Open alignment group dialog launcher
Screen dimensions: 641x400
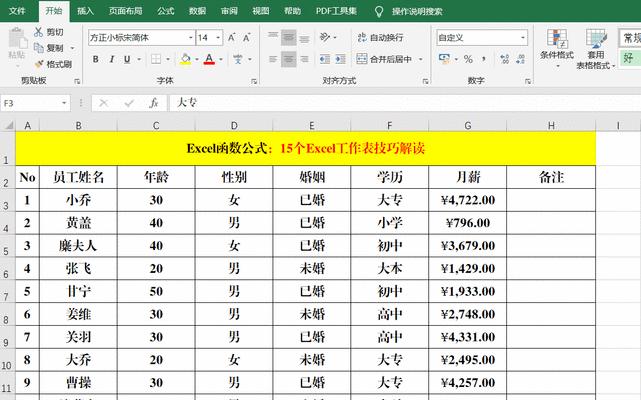tap(425, 81)
